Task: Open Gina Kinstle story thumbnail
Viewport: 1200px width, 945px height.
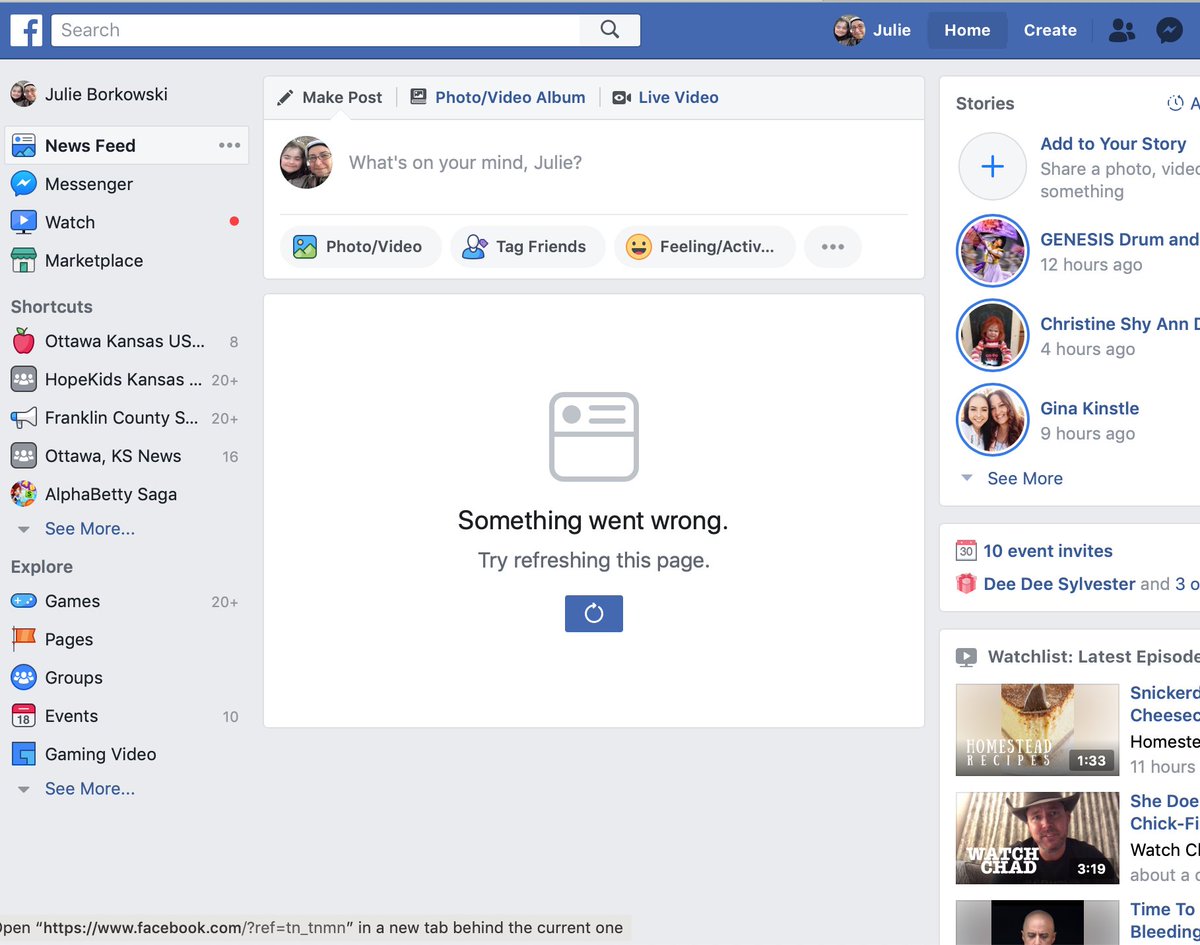Action: point(992,420)
